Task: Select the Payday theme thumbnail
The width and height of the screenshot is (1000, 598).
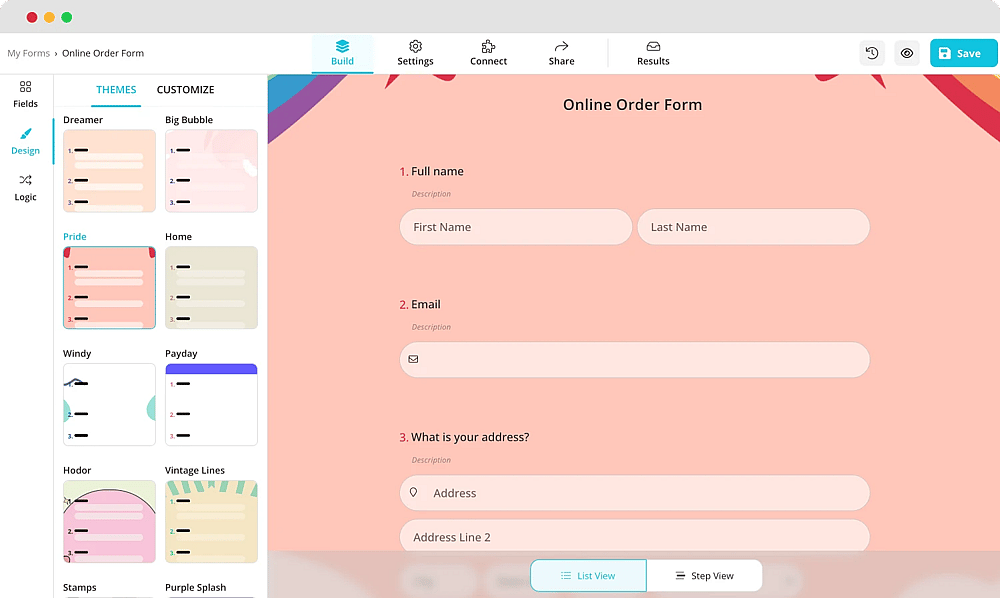Action: pos(211,404)
